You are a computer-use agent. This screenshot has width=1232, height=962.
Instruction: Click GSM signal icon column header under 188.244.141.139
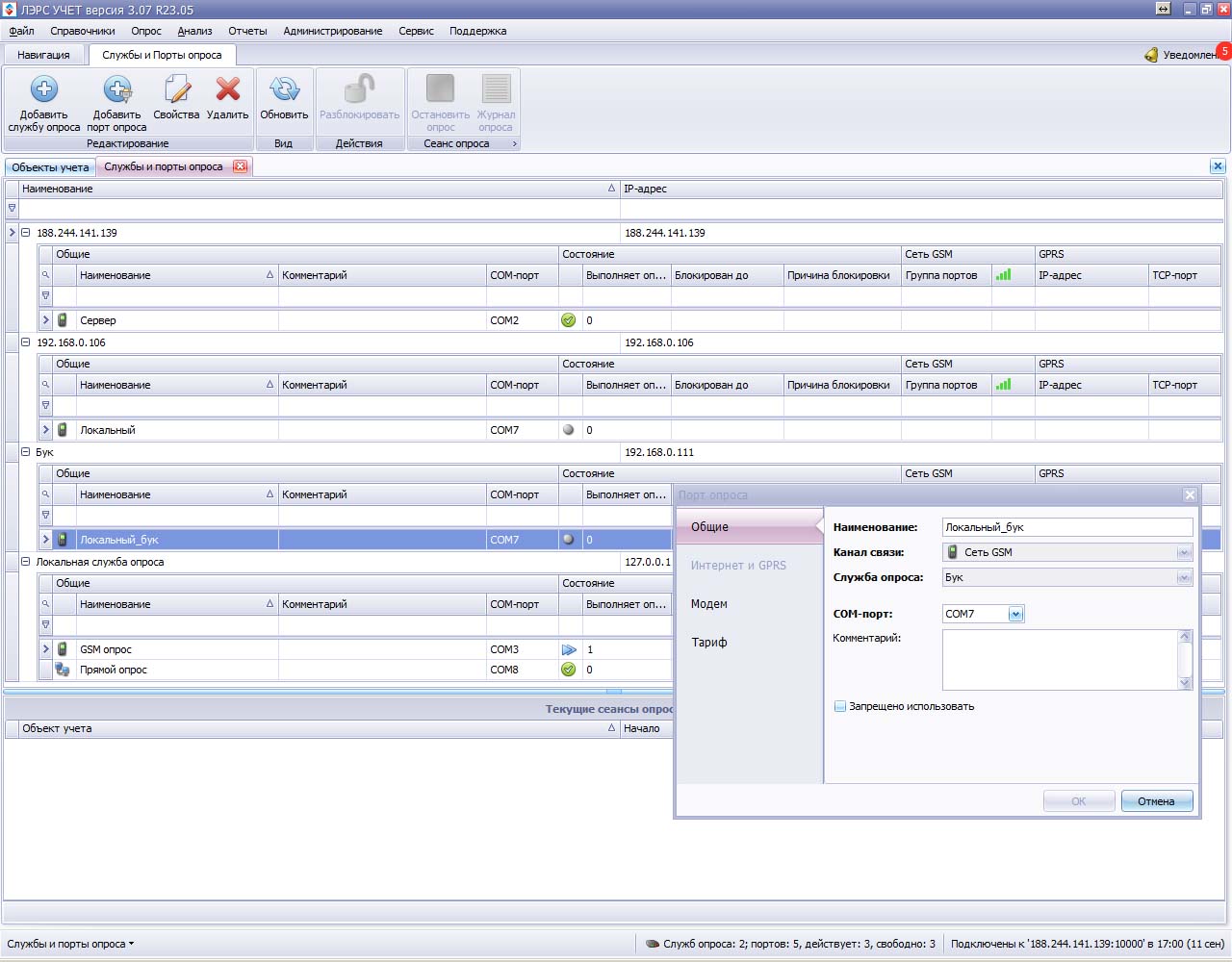pos(1003,275)
